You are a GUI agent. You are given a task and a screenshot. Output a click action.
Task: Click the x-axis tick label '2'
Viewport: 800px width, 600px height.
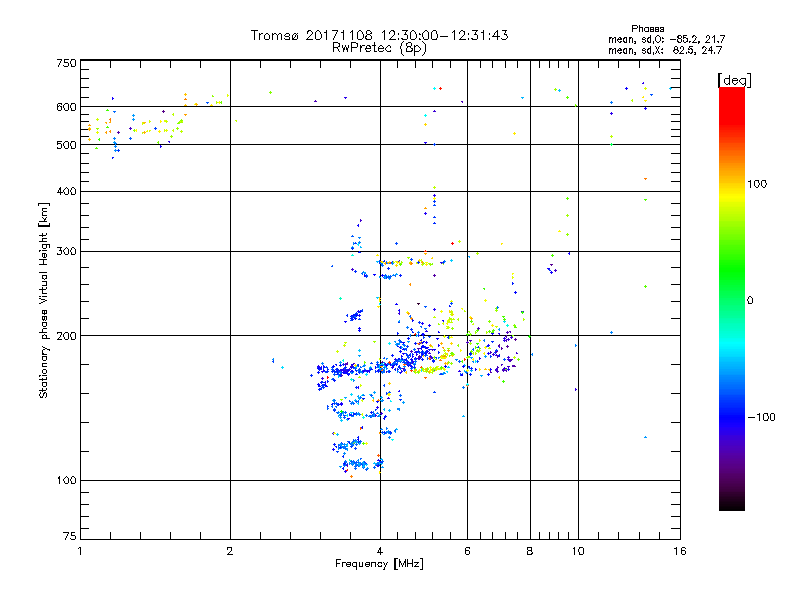(x=230, y=551)
